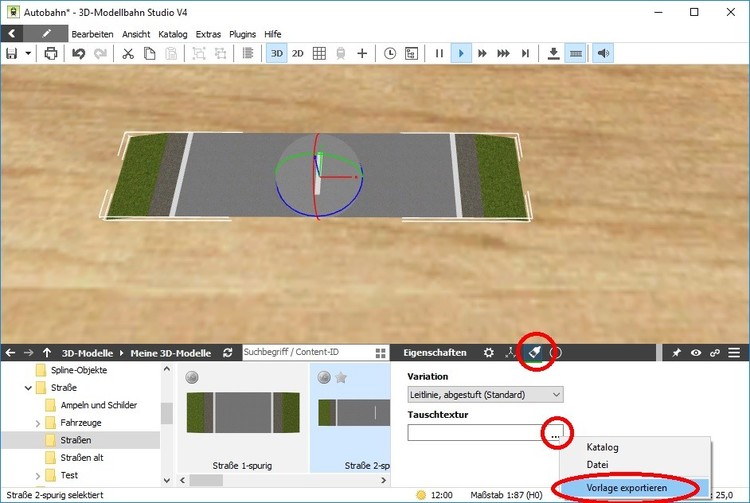Open the Ansicht menu
The height and width of the screenshot is (503, 750).
pyautogui.click(x=136, y=34)
